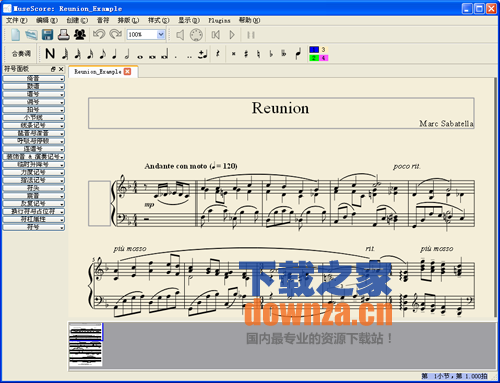Select the blue voice 1 swatch

pos(314,49)
